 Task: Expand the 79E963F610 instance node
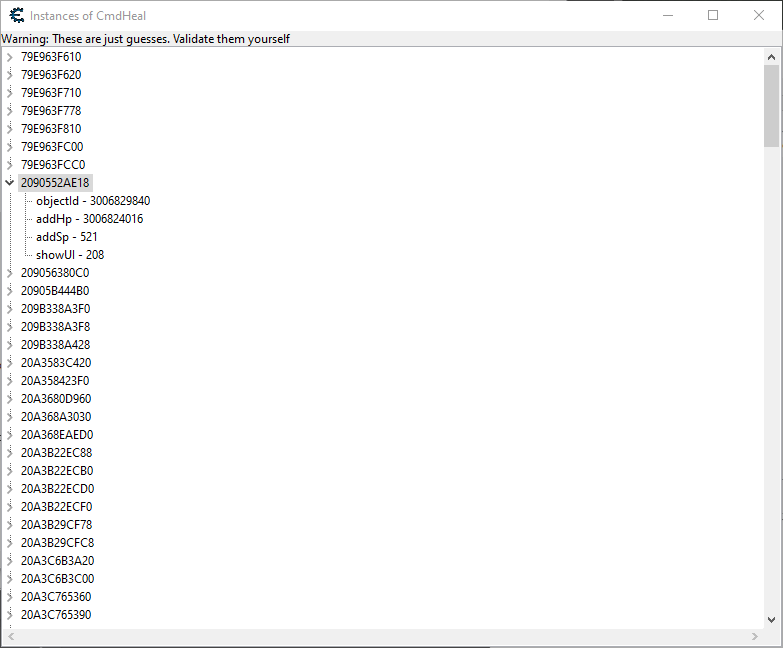point(10,57)
